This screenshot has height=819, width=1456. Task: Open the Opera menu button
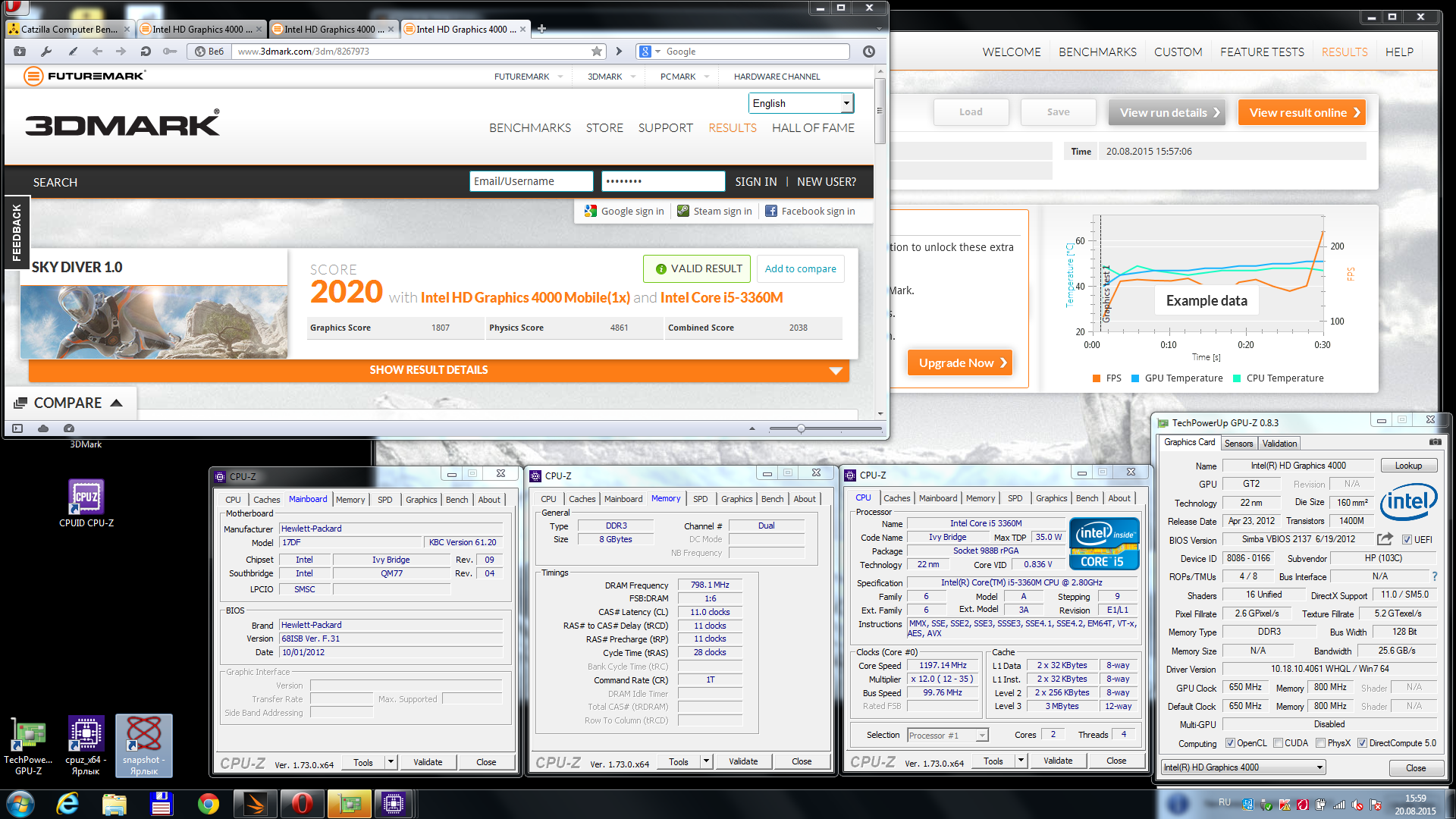click(15, 8)
